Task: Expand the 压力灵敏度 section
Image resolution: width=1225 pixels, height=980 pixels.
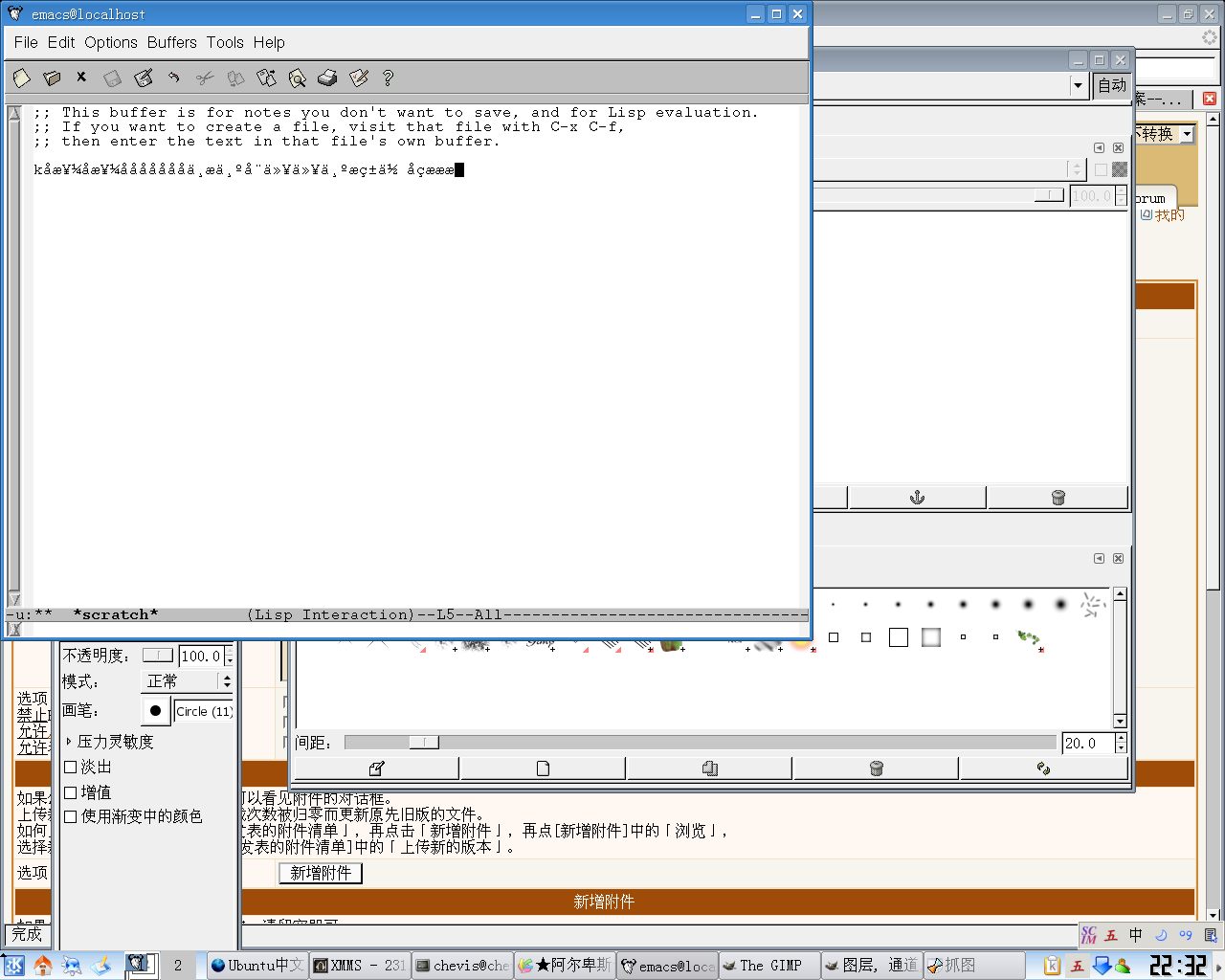Action: point(69,742)
